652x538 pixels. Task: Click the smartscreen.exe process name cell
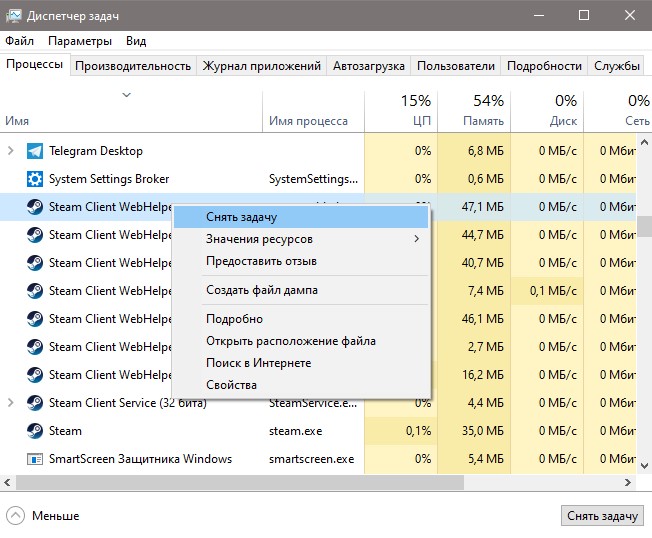[x=311, y=459]
